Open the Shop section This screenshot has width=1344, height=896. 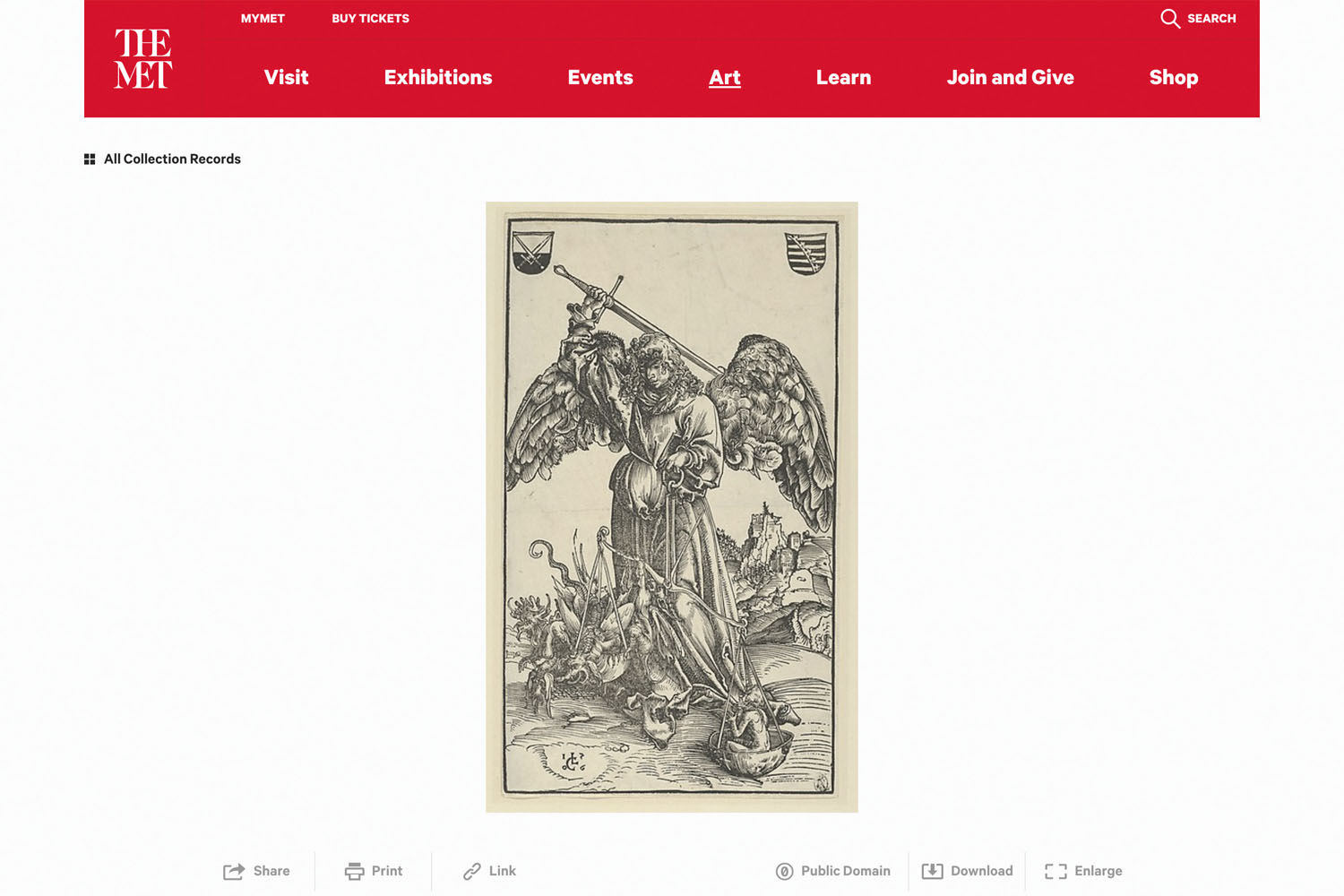1174,78
